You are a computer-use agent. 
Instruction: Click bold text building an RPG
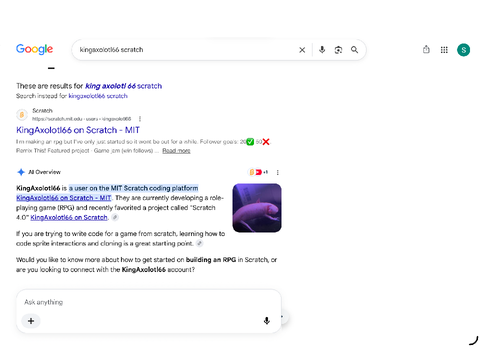(211, 260)
